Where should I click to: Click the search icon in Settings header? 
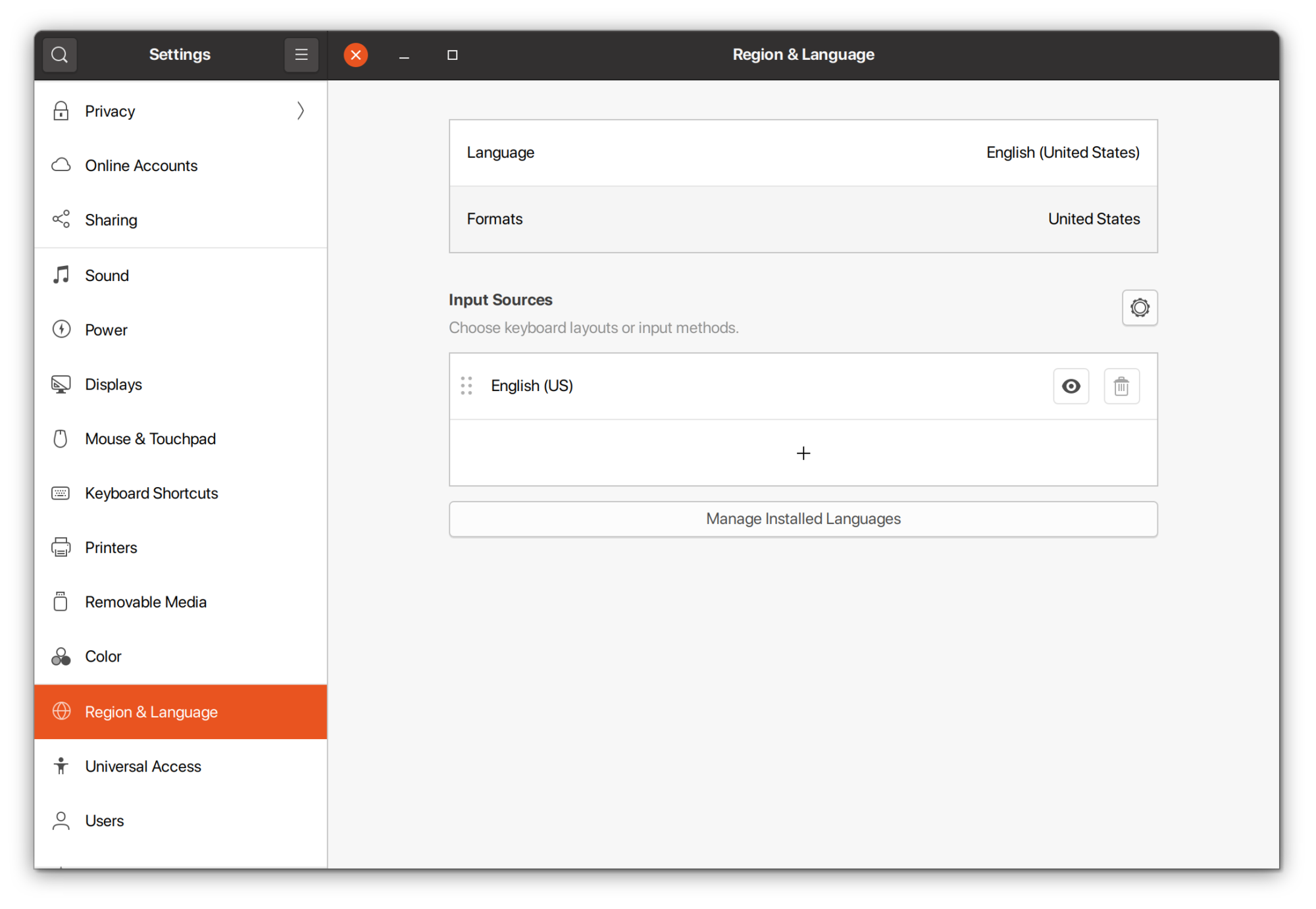[x=59, y=55]
